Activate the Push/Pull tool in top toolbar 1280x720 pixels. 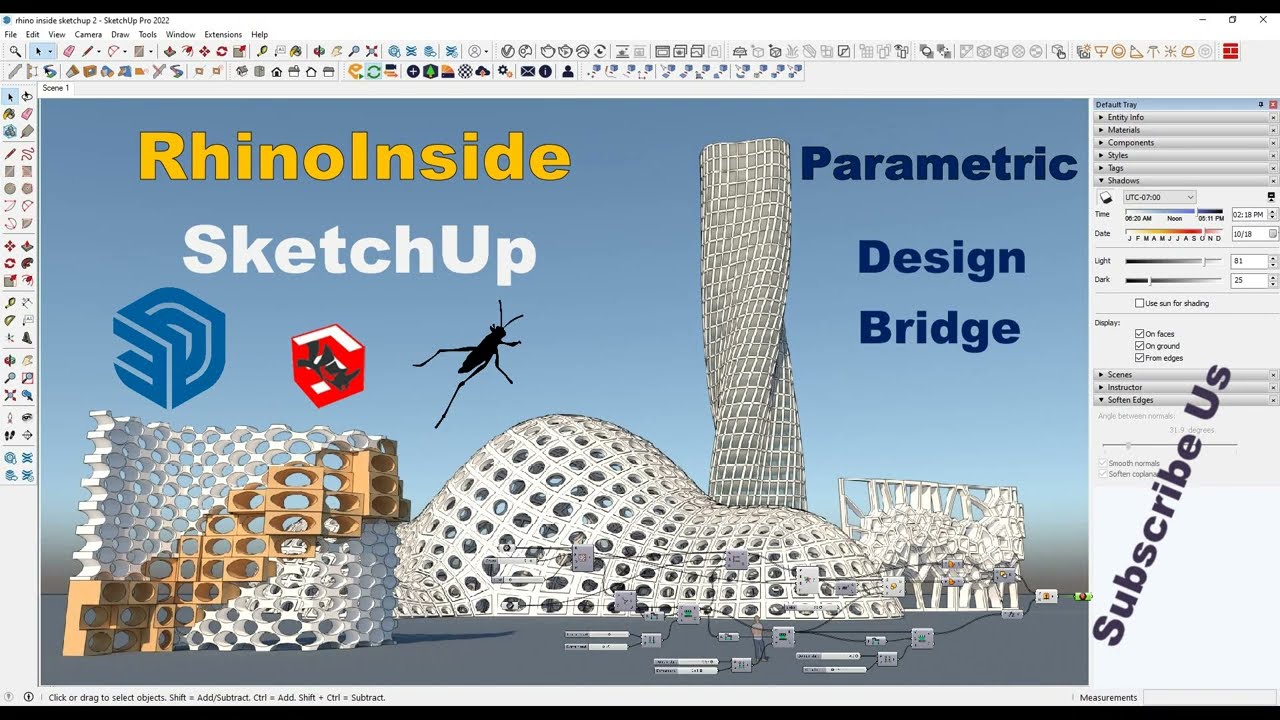169,51
